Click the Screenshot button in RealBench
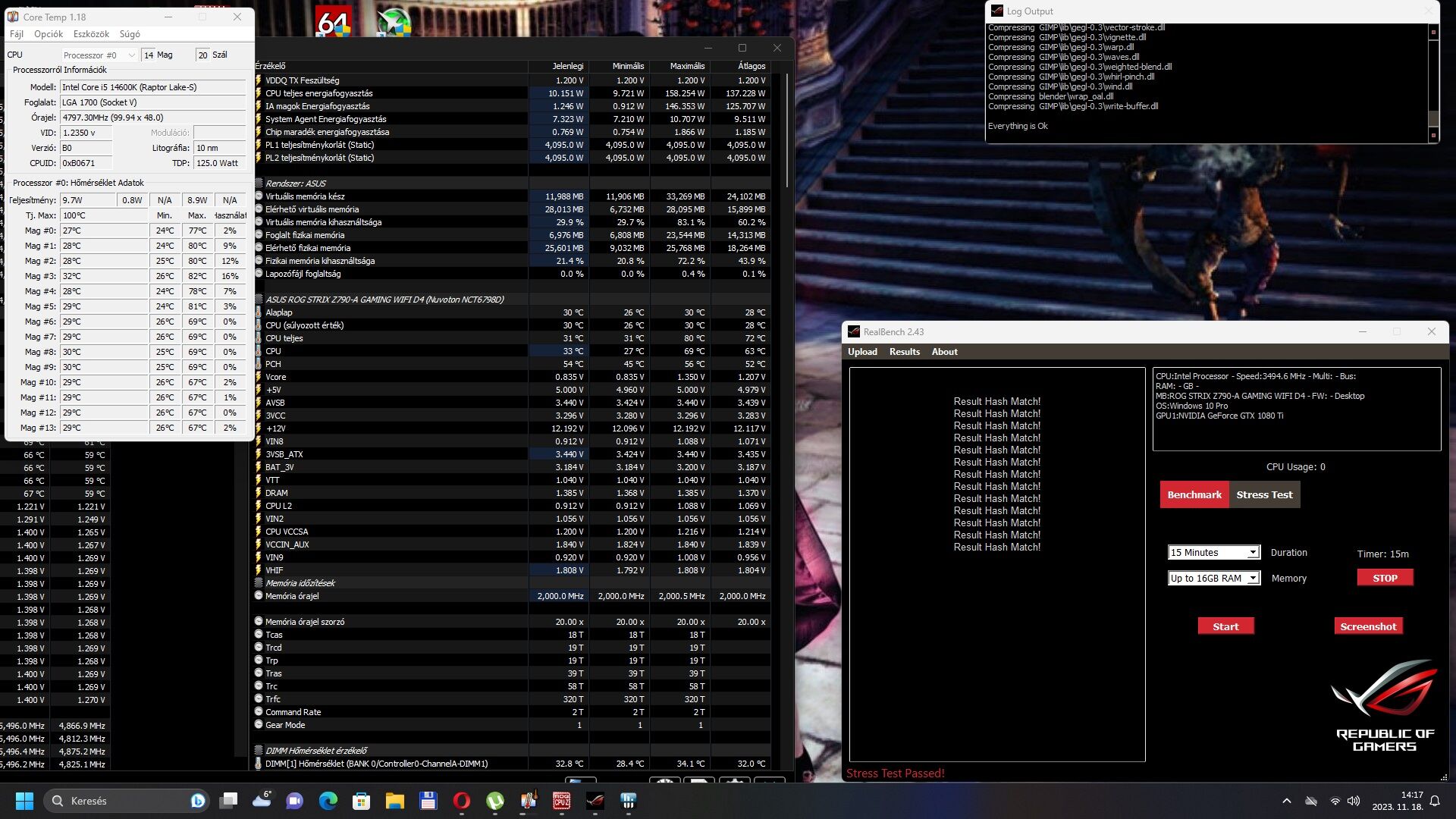This screenshot has height=819, width=1456. (1368, 626)
